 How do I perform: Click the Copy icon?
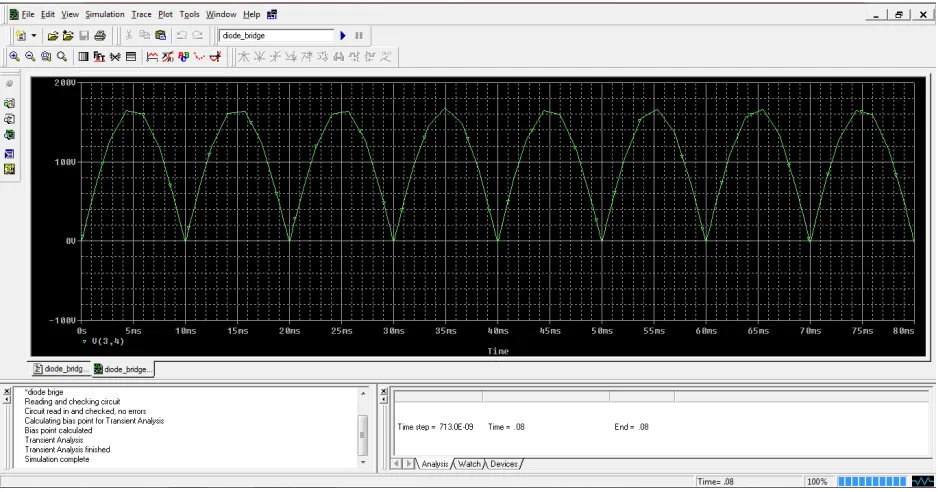(x=144, y=35)
